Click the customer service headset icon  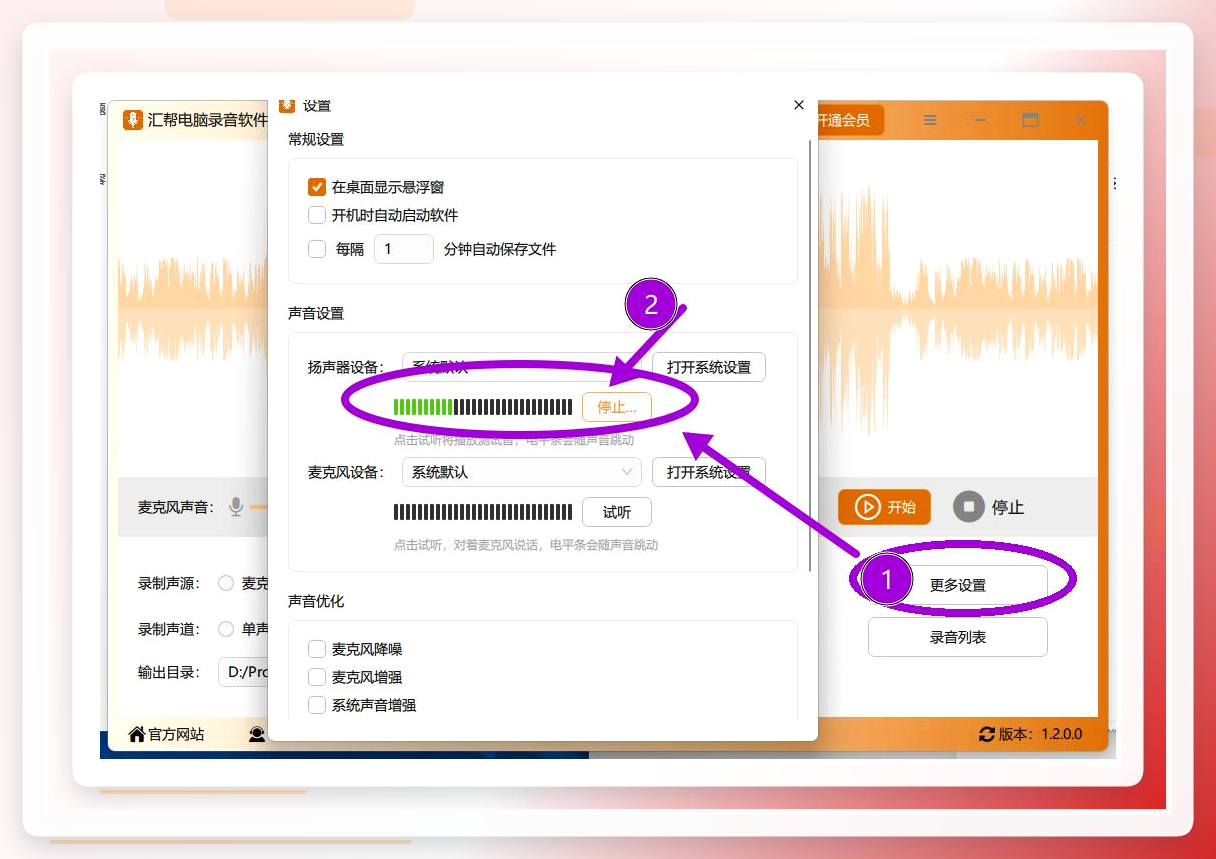click(x=257, y=734)
